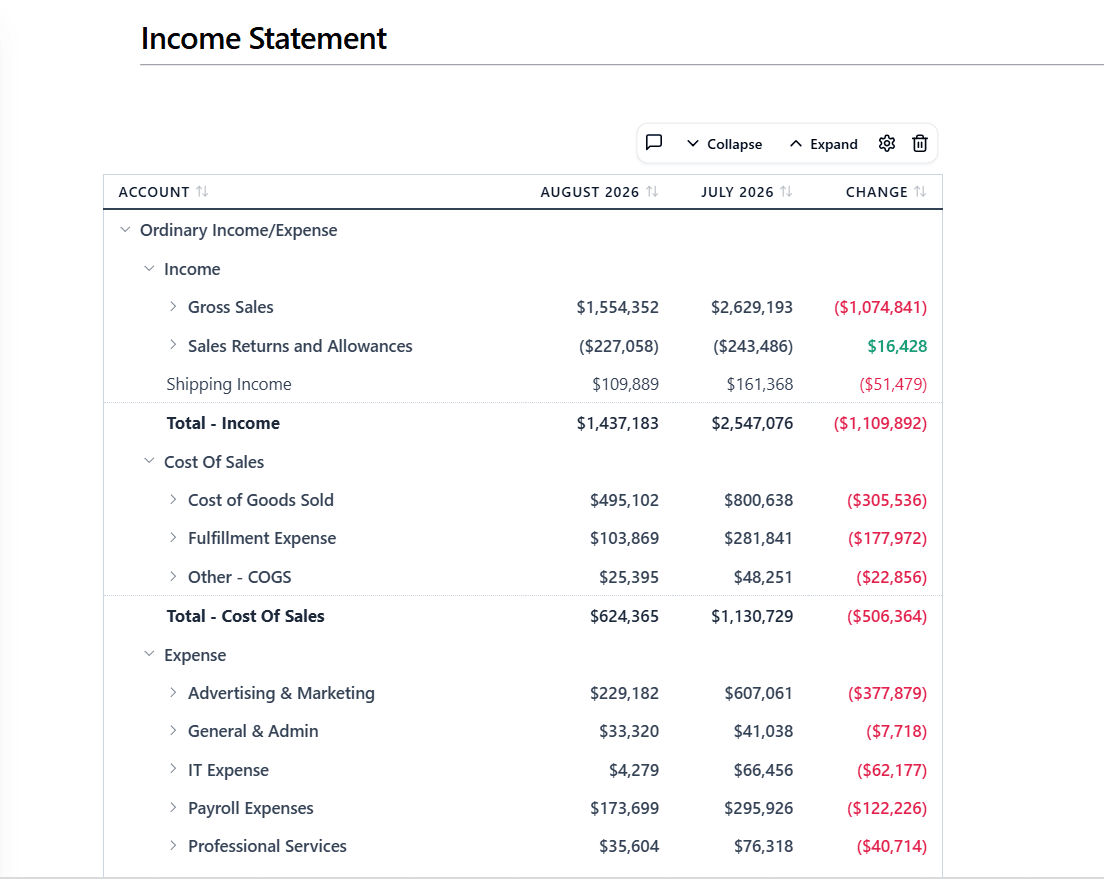
Task: Click Total Income July value $2,547,076
Action: click(752, 423)
